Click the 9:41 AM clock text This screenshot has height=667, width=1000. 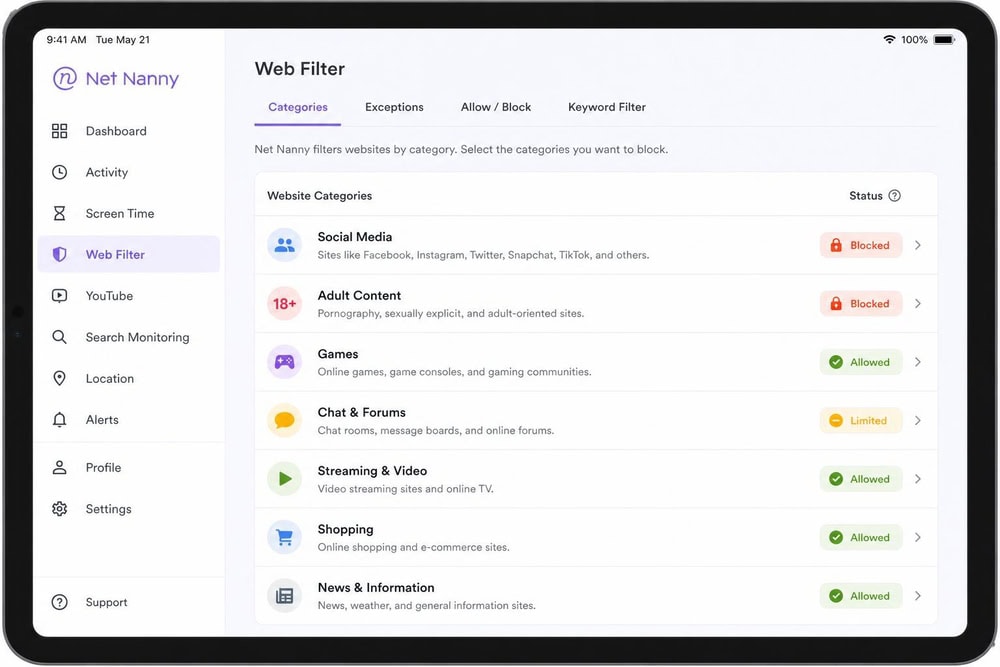66,40
